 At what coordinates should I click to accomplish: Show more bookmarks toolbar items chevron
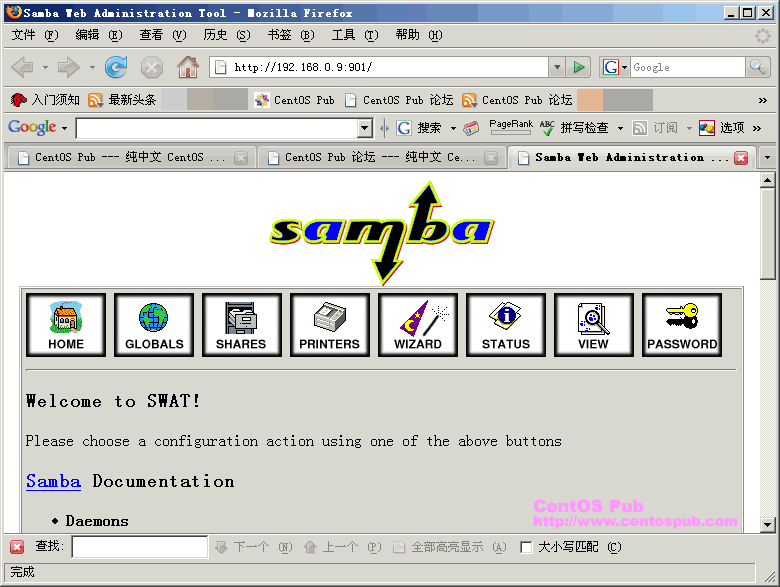763,100
